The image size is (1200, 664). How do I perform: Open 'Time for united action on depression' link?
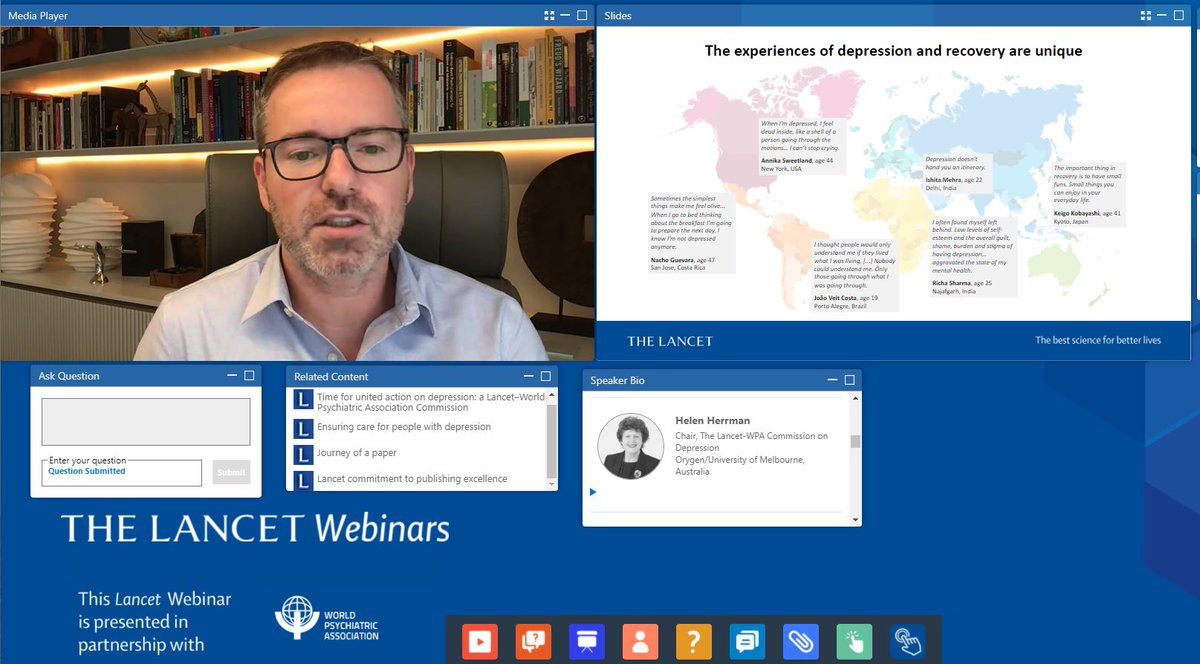[430, 402]
